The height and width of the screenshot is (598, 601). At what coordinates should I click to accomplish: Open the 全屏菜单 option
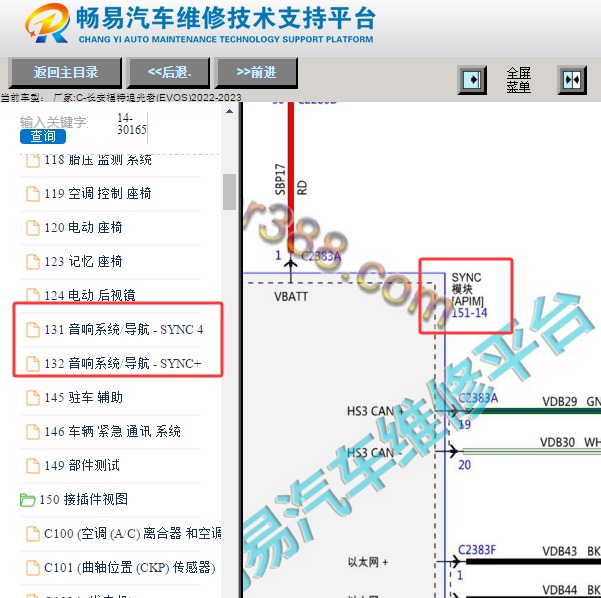click(x=519, y=80)
